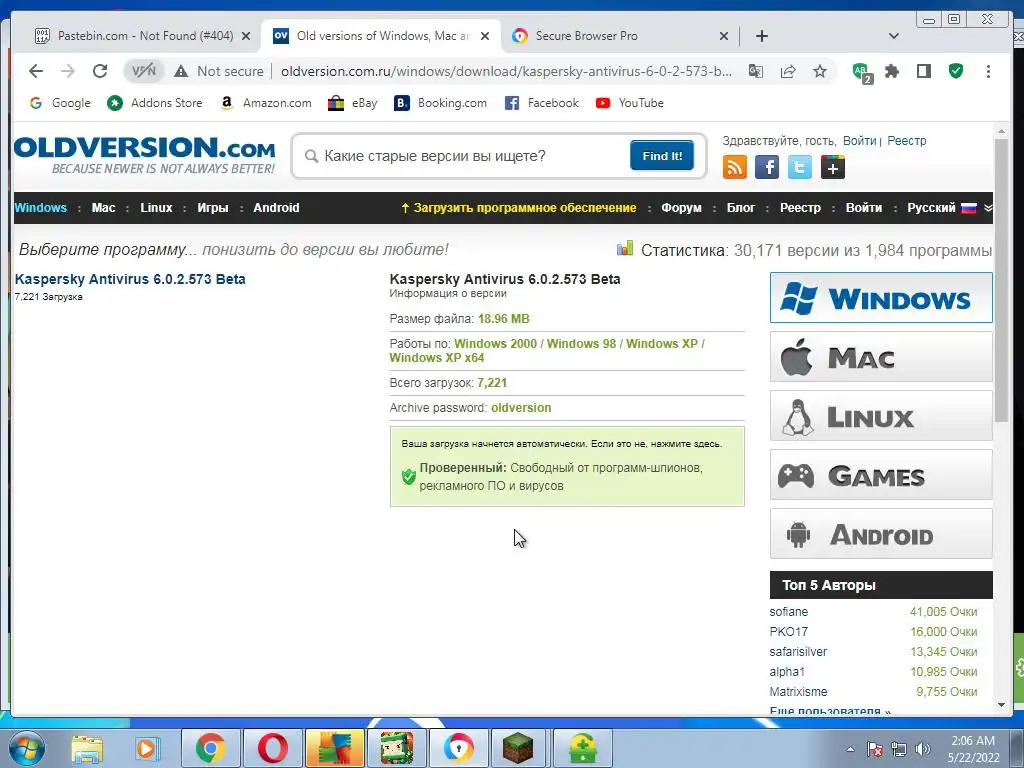Screen dimensions: 1024x768
Task: Open the Not secure site info
Action: point(220,71)
